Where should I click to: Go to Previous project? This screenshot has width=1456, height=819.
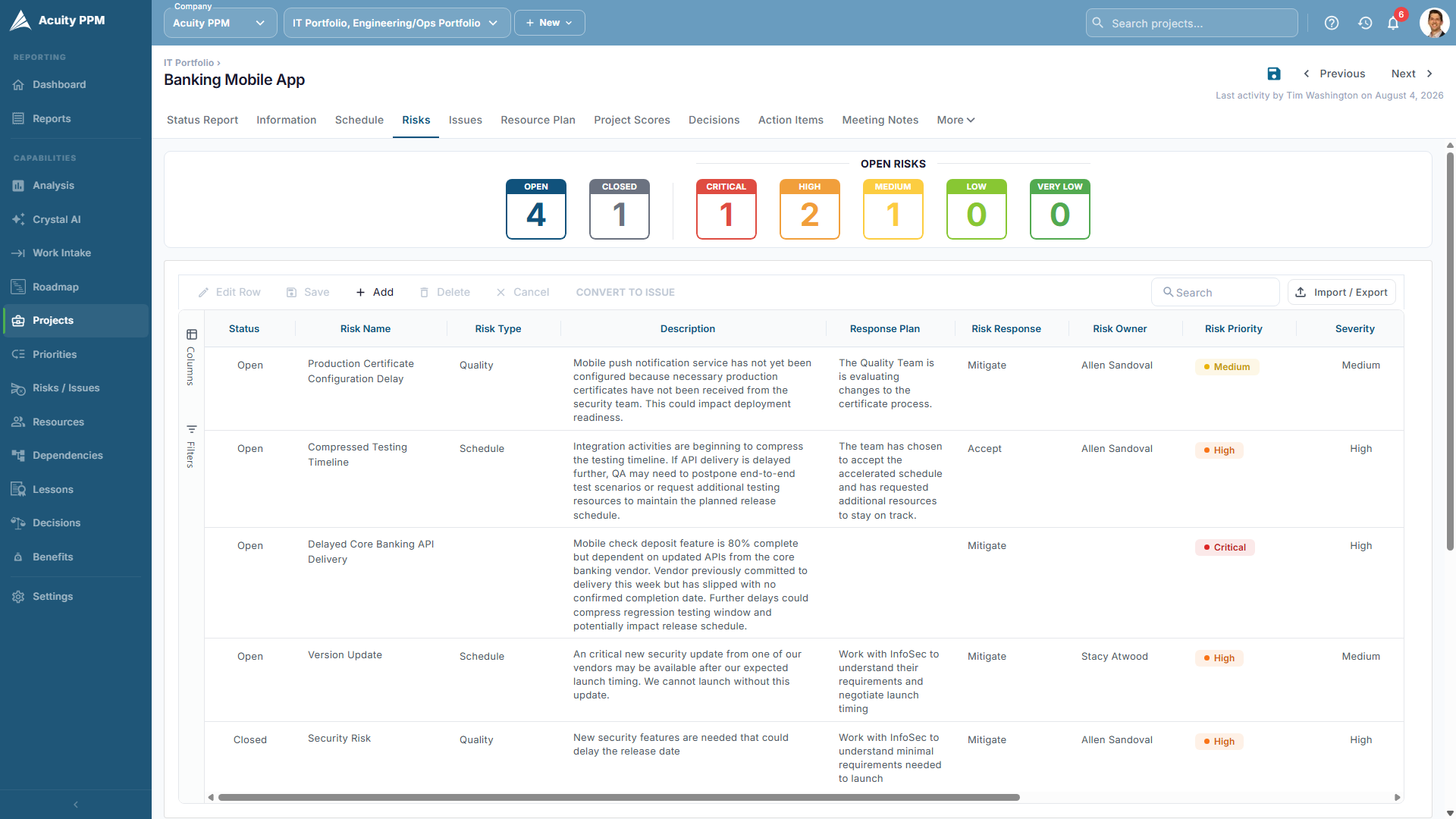click(x=1334, y=74)
